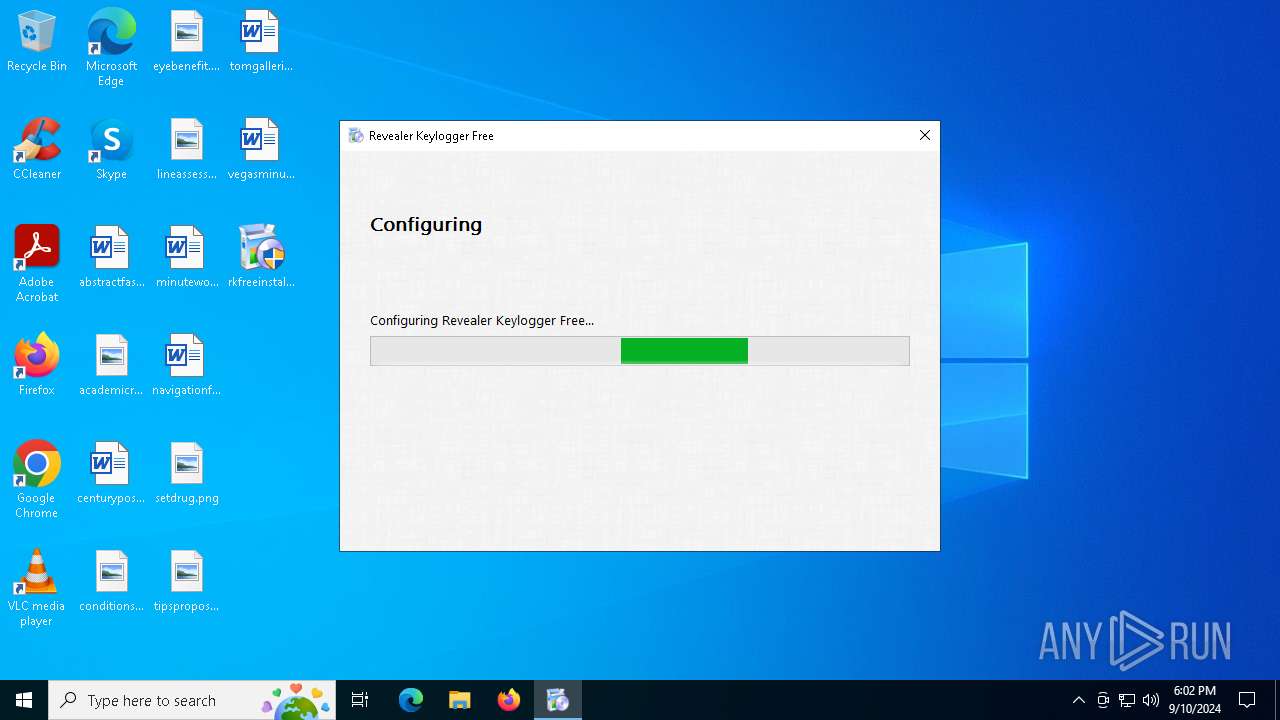
Task: Select the Revealer Keylogger installer taskbar button
Action: [x=558, y=700]
